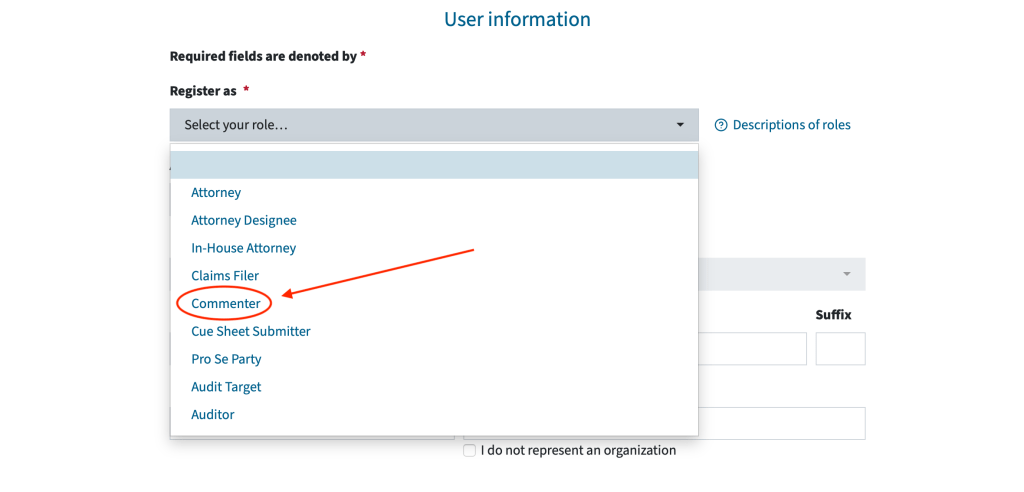Select Commenter from the dropdown list

(226, 304)
